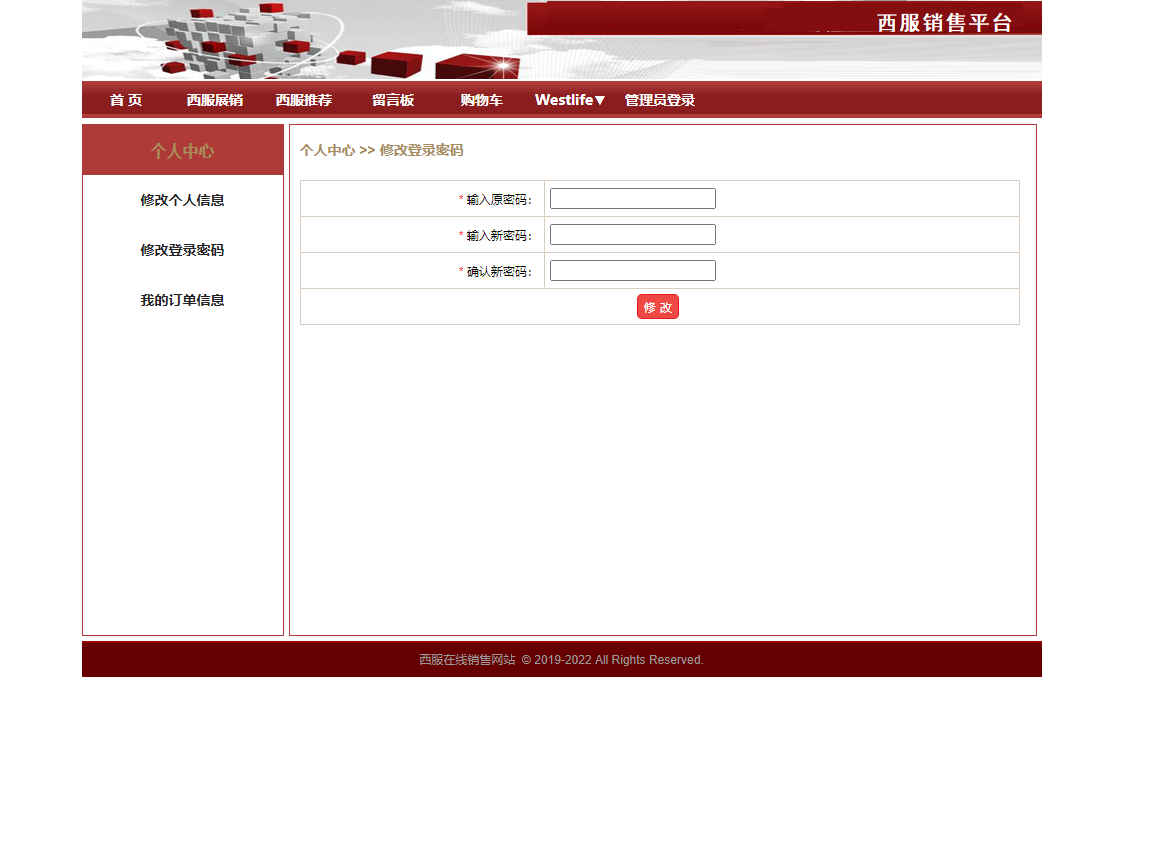Expand the Westlife▼ dropdown menu
Screen dimensions: 1168x852
point(569,99)
